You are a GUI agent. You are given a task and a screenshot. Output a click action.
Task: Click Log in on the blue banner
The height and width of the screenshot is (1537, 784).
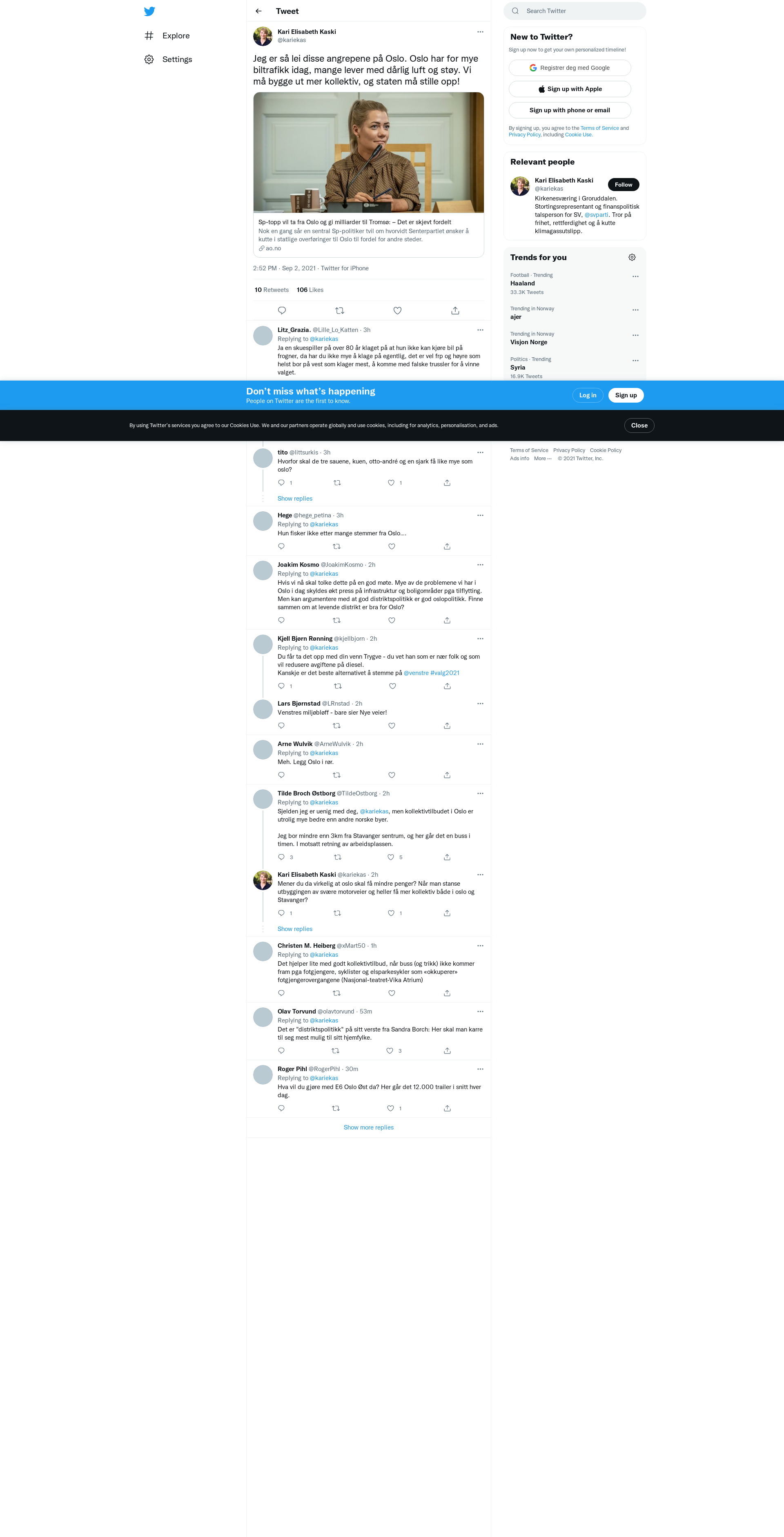(588, 396)
